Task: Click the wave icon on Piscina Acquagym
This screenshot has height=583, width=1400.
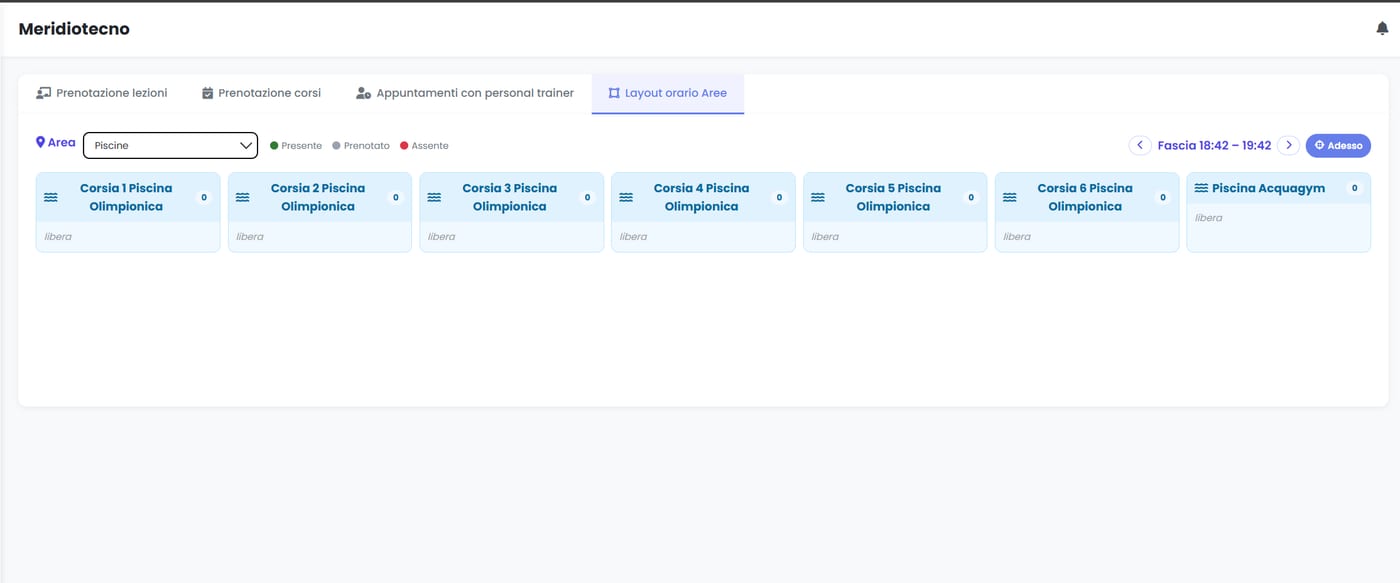Action: pyautogui.click(x=1201, y=188)
